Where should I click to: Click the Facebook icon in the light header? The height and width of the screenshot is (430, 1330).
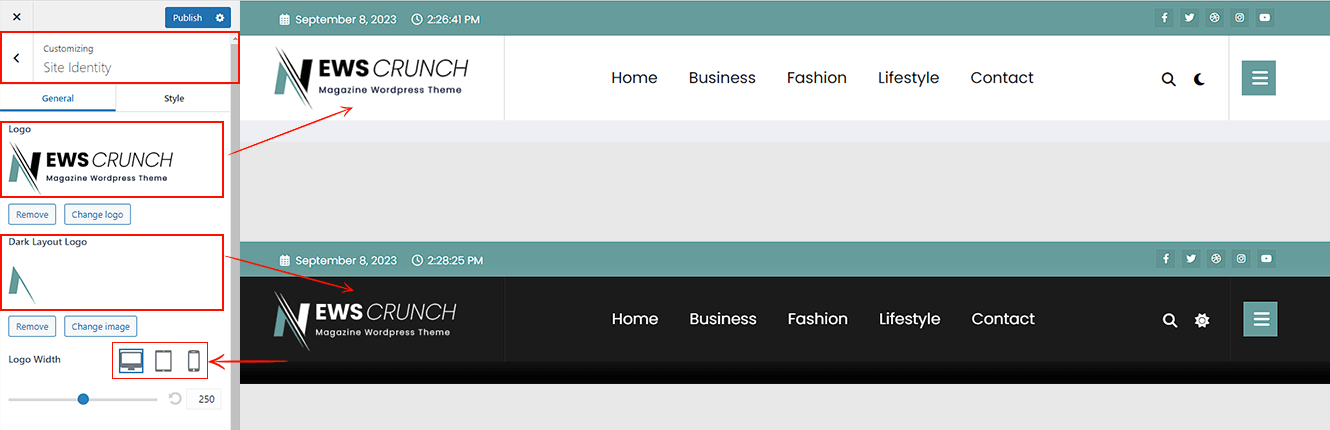1164,17
